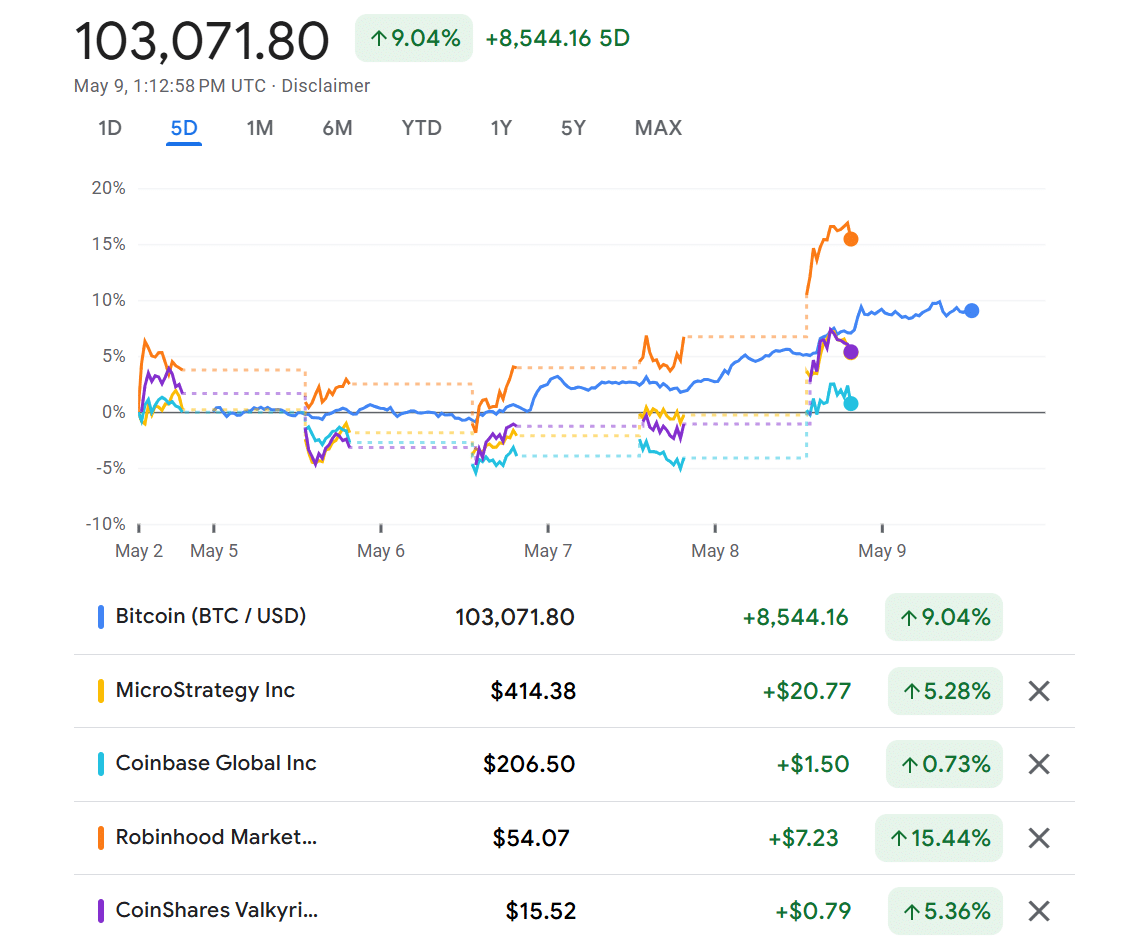Click the Coinbase price $206.50

[529, 764]
